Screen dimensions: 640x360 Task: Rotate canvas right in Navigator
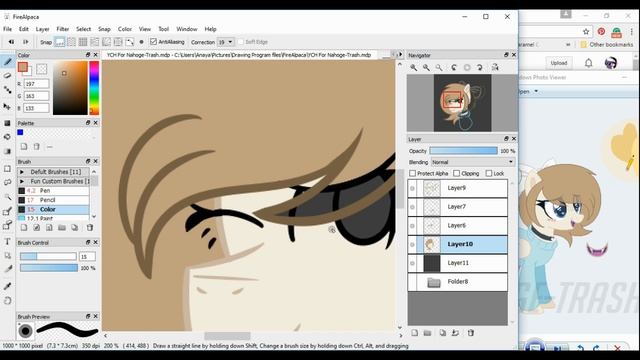480,67
